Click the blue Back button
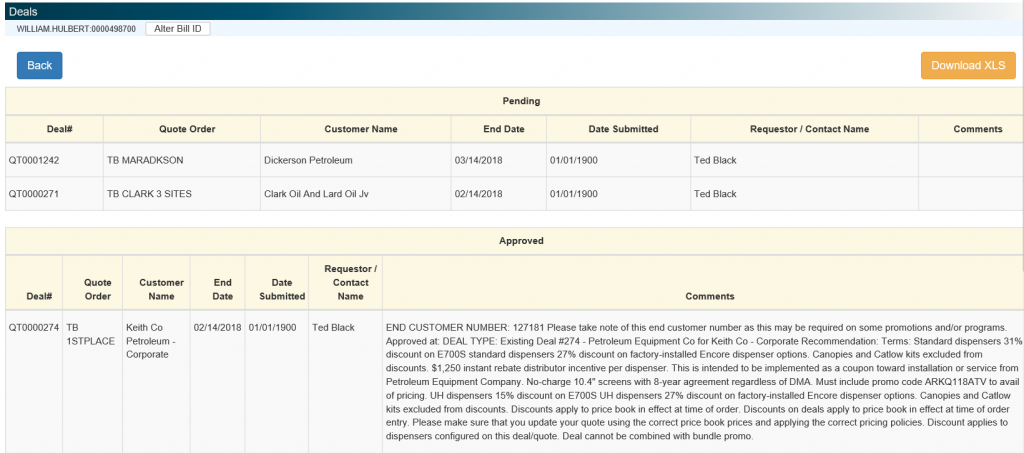This screenshot has width=1024, height=453. click(39, 65)
